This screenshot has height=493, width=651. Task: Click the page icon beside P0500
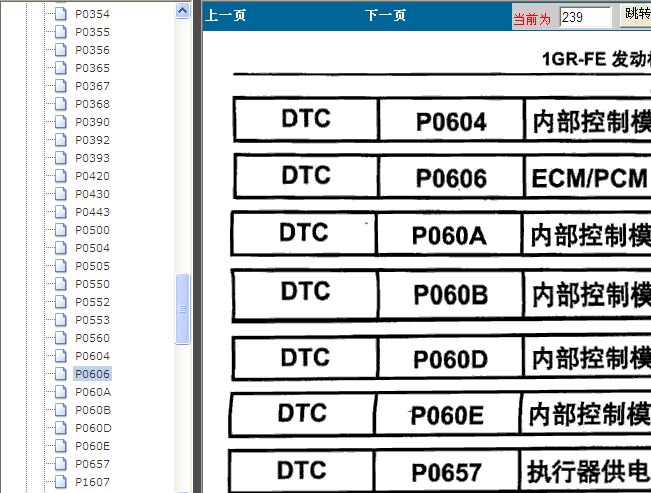pos(61,230)
